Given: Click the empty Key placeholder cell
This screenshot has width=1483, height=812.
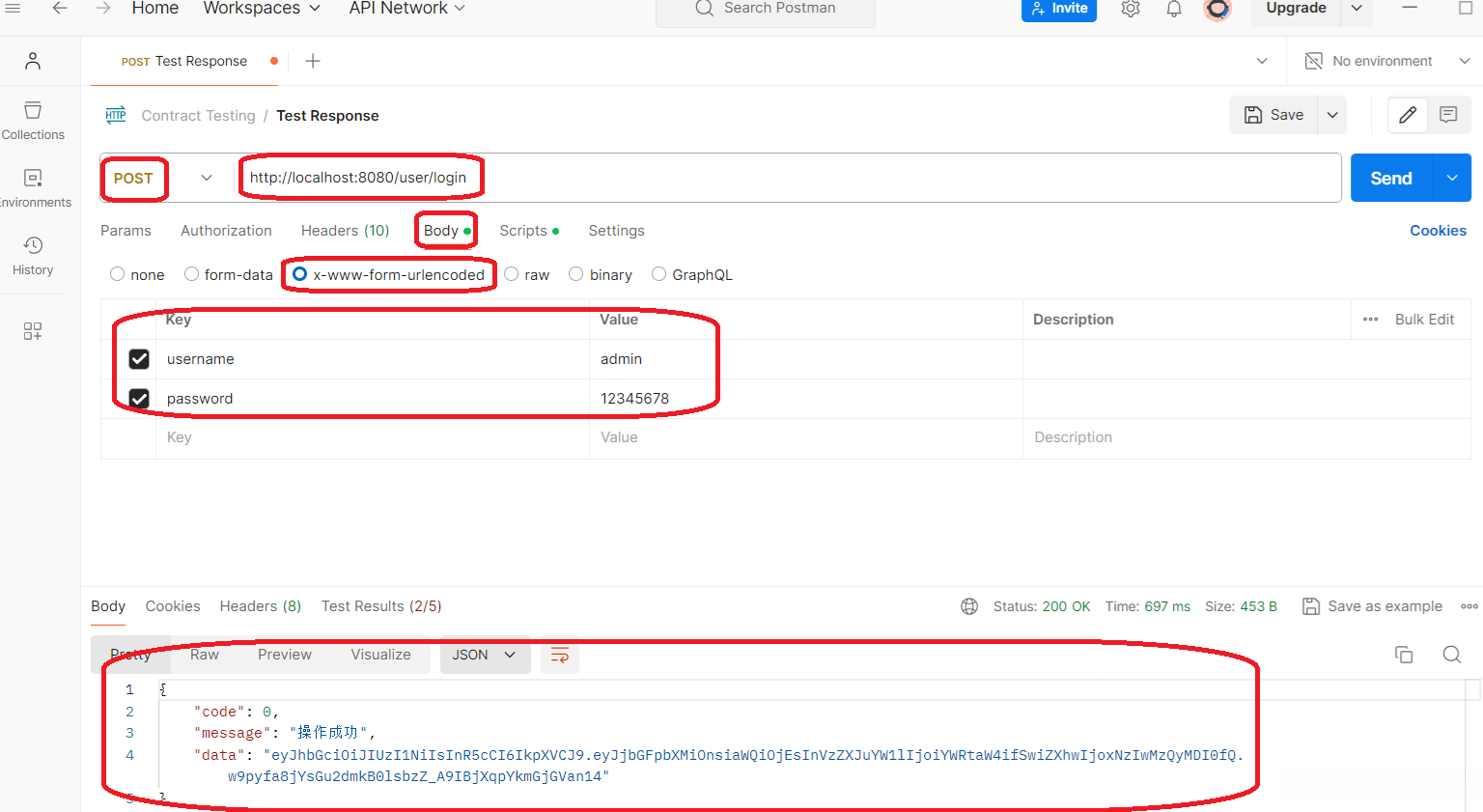Looking at the screenshot, I should coord(373,437).
